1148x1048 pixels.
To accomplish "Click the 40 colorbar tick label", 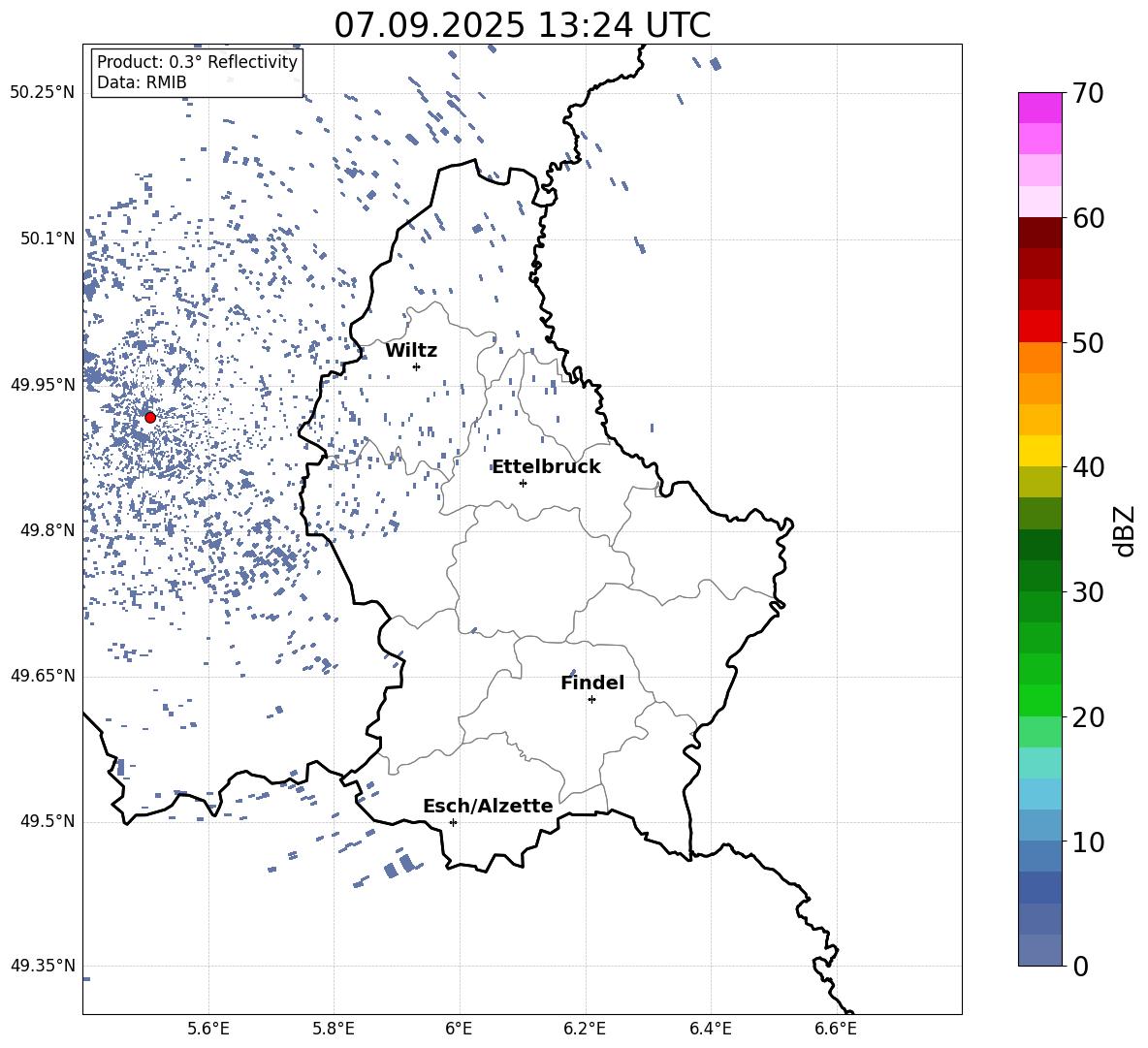I will 1088,467.
